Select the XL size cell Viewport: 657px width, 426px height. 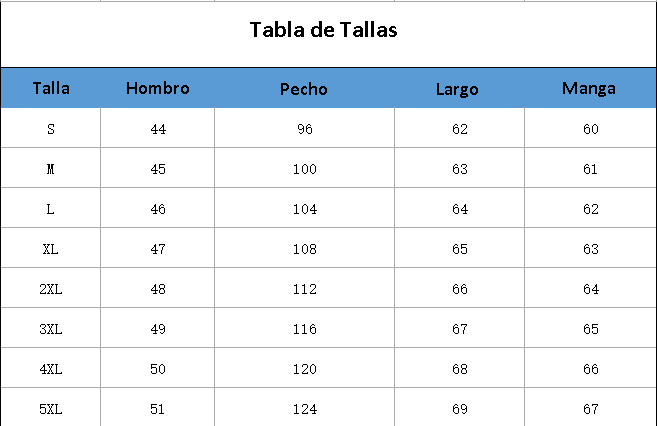click(51, 249)
